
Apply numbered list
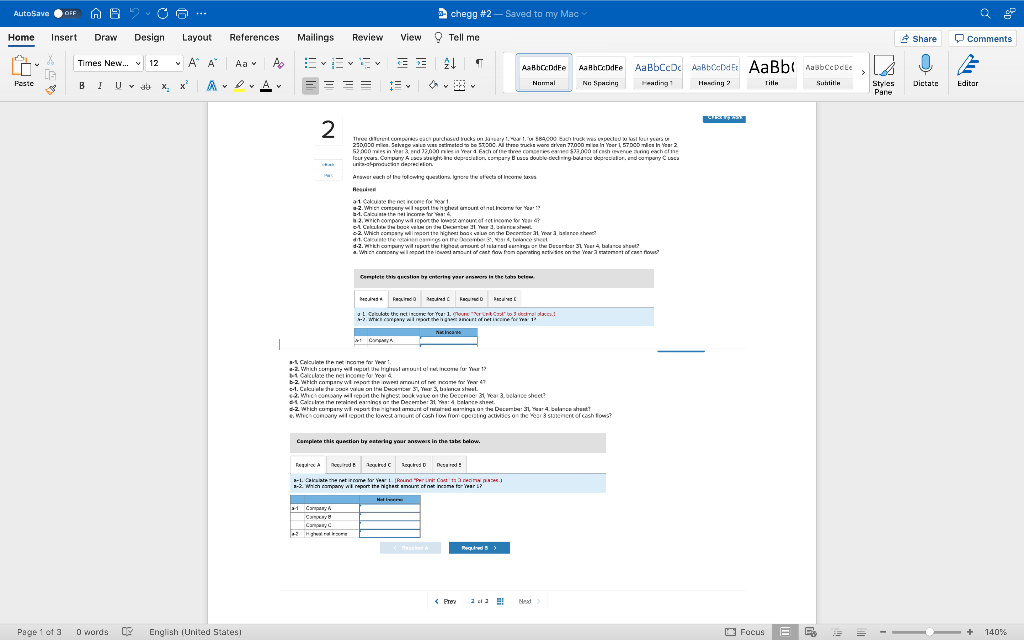(338, 63)
